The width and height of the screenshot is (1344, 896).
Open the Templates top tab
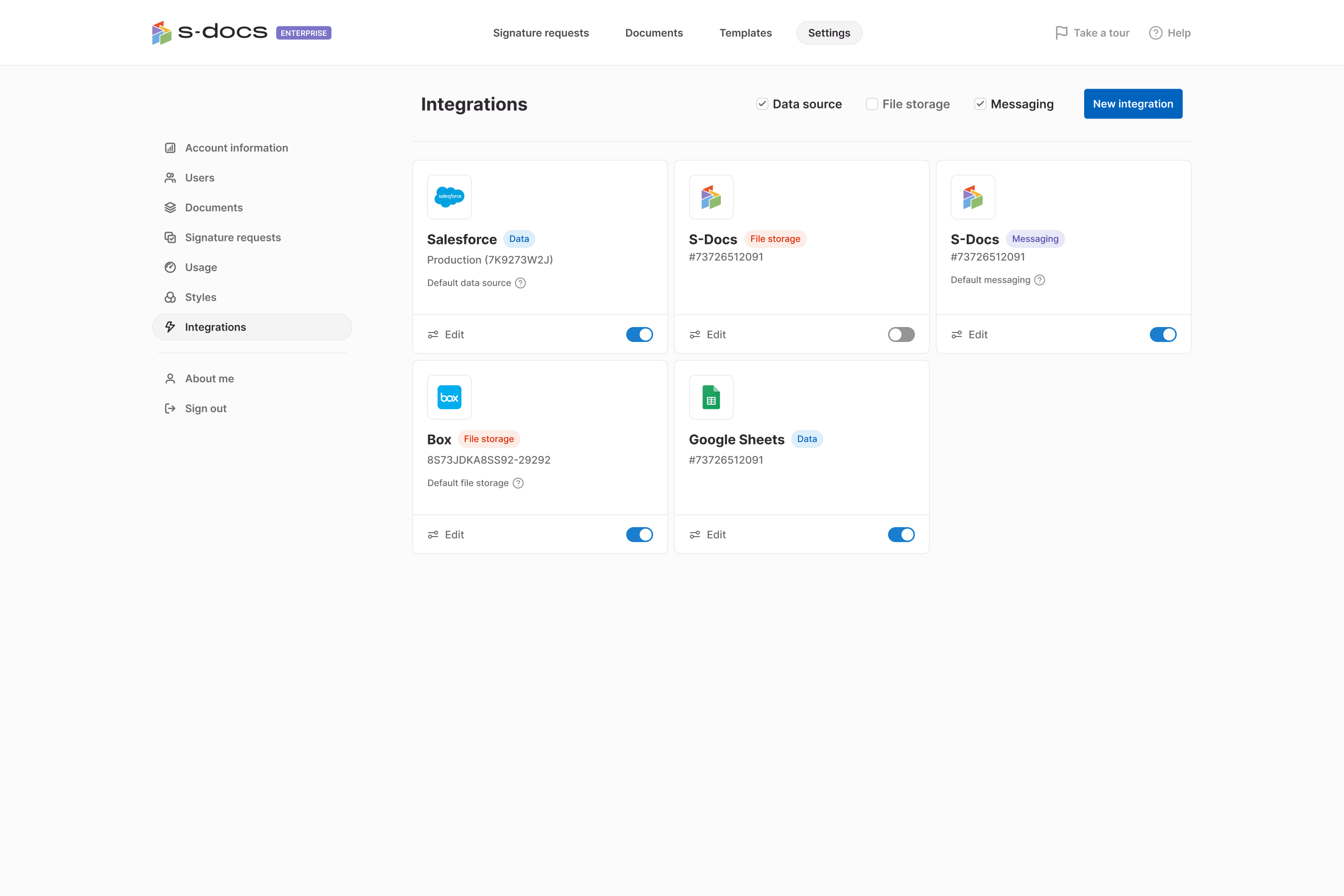pyautogui.click(x=745, y=32)
